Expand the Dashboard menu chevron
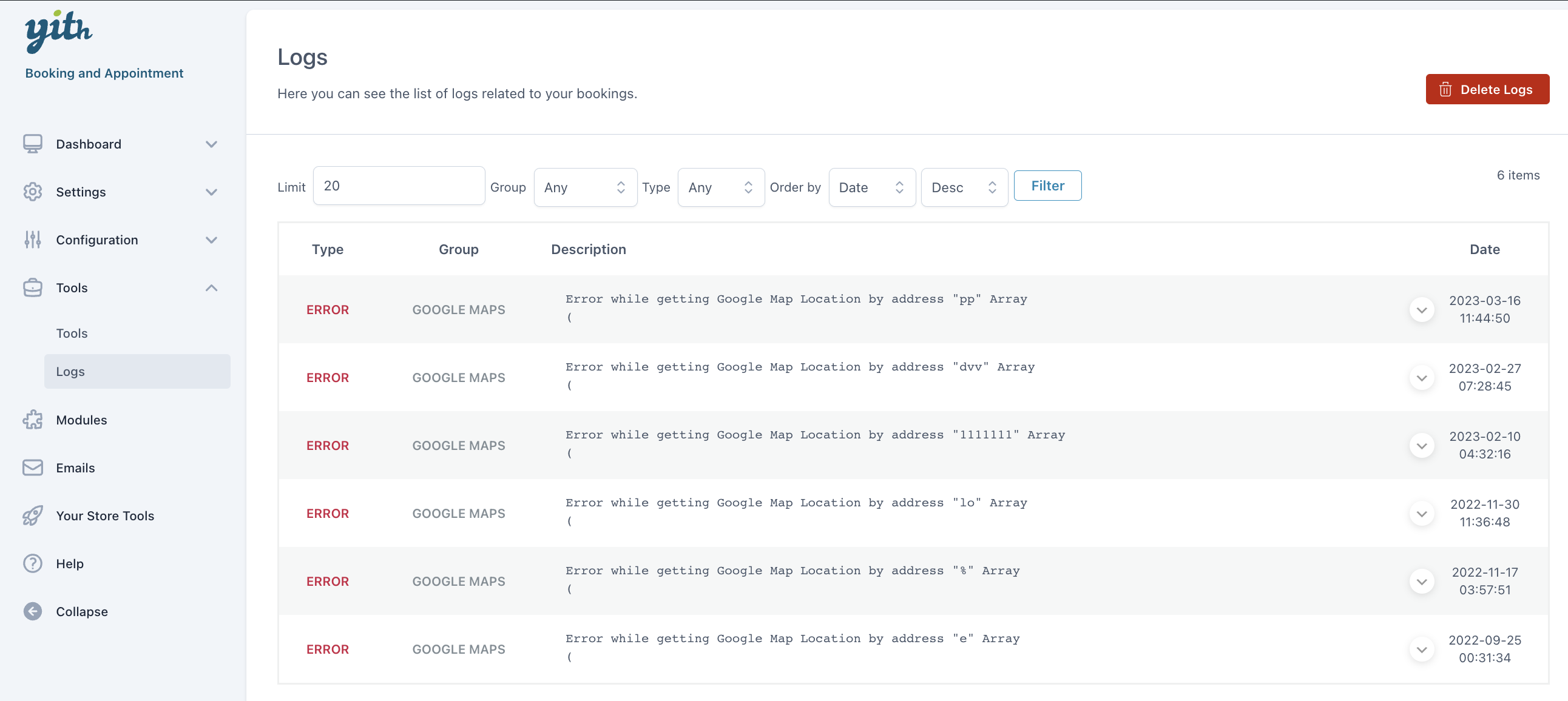 (211, 144)
